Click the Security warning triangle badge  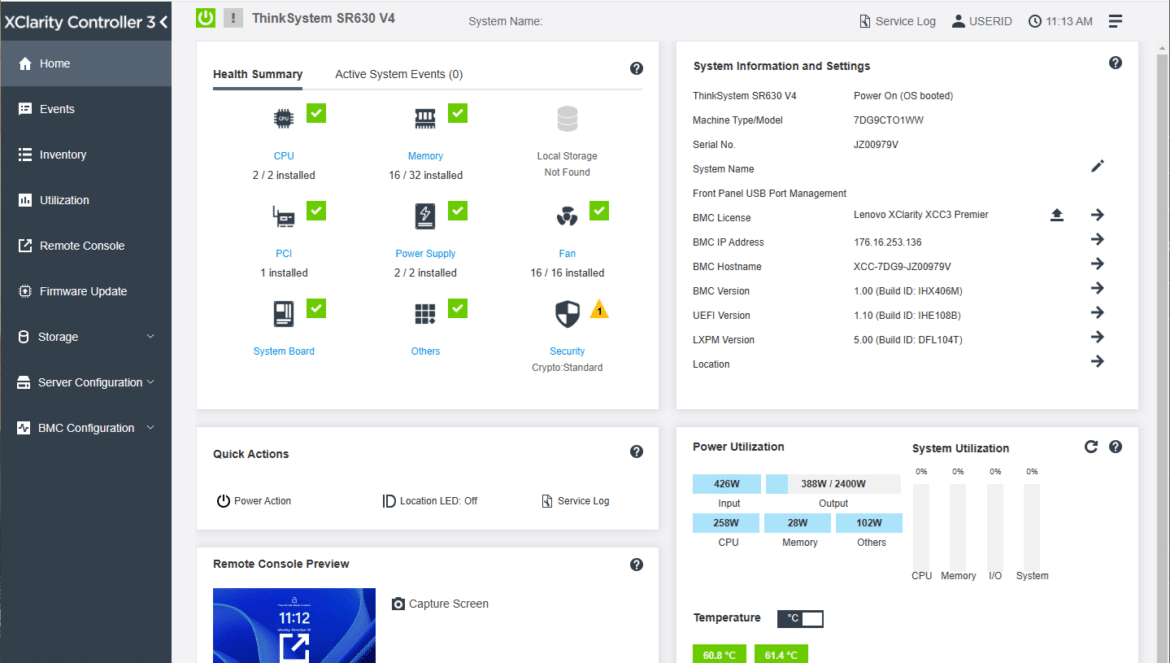599,309
